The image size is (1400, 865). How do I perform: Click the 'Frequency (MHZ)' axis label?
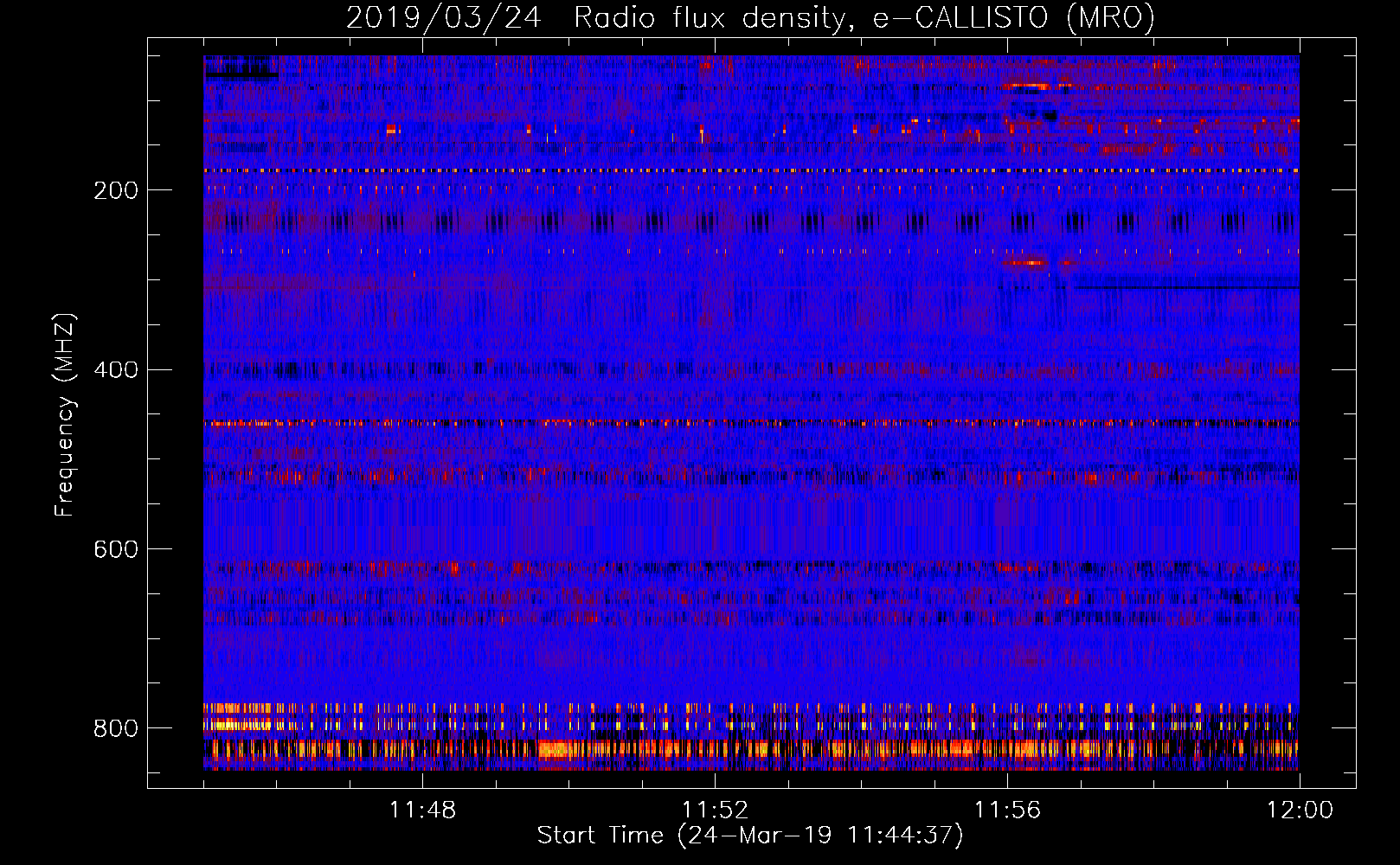(x=65, y=414)
